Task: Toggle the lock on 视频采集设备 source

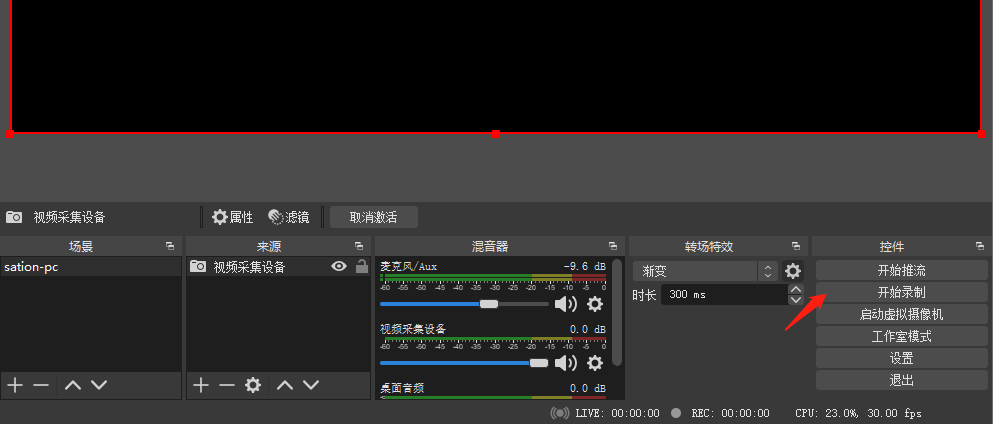Action: click(362, 266)
